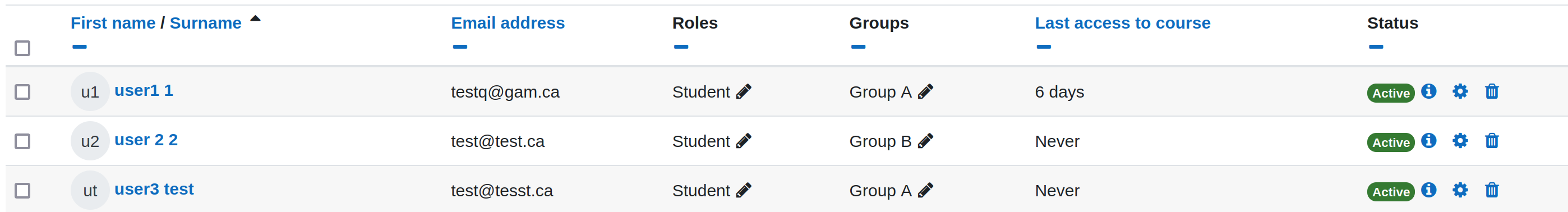Select the checkbox for user 2 2
This screenshot has width=1568, height=212.
pos(22,141)
